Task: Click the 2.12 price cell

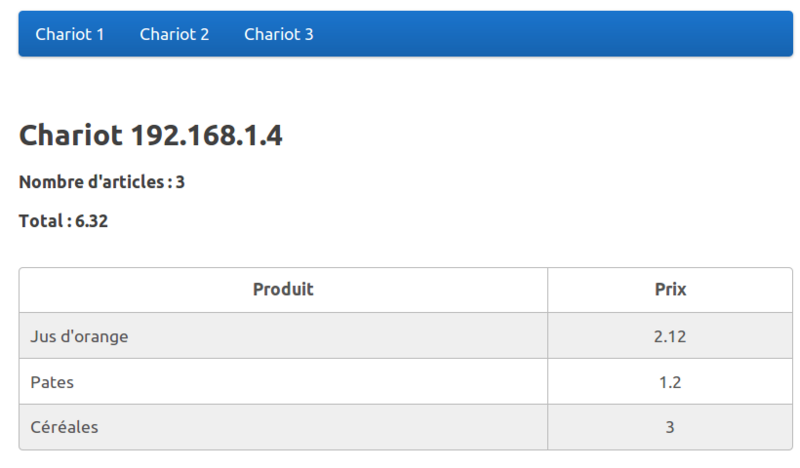Action: point(670,336)
